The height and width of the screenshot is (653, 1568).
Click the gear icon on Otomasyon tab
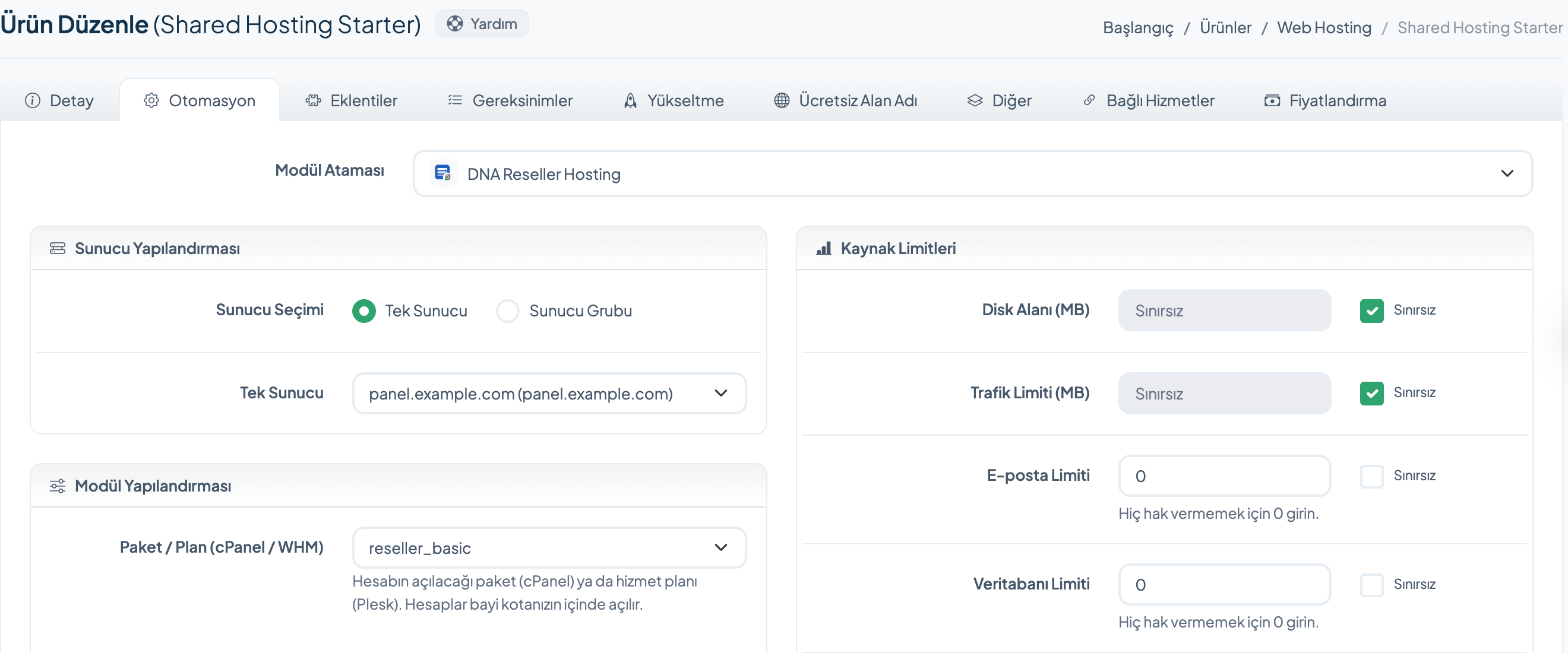coord(151,100)
